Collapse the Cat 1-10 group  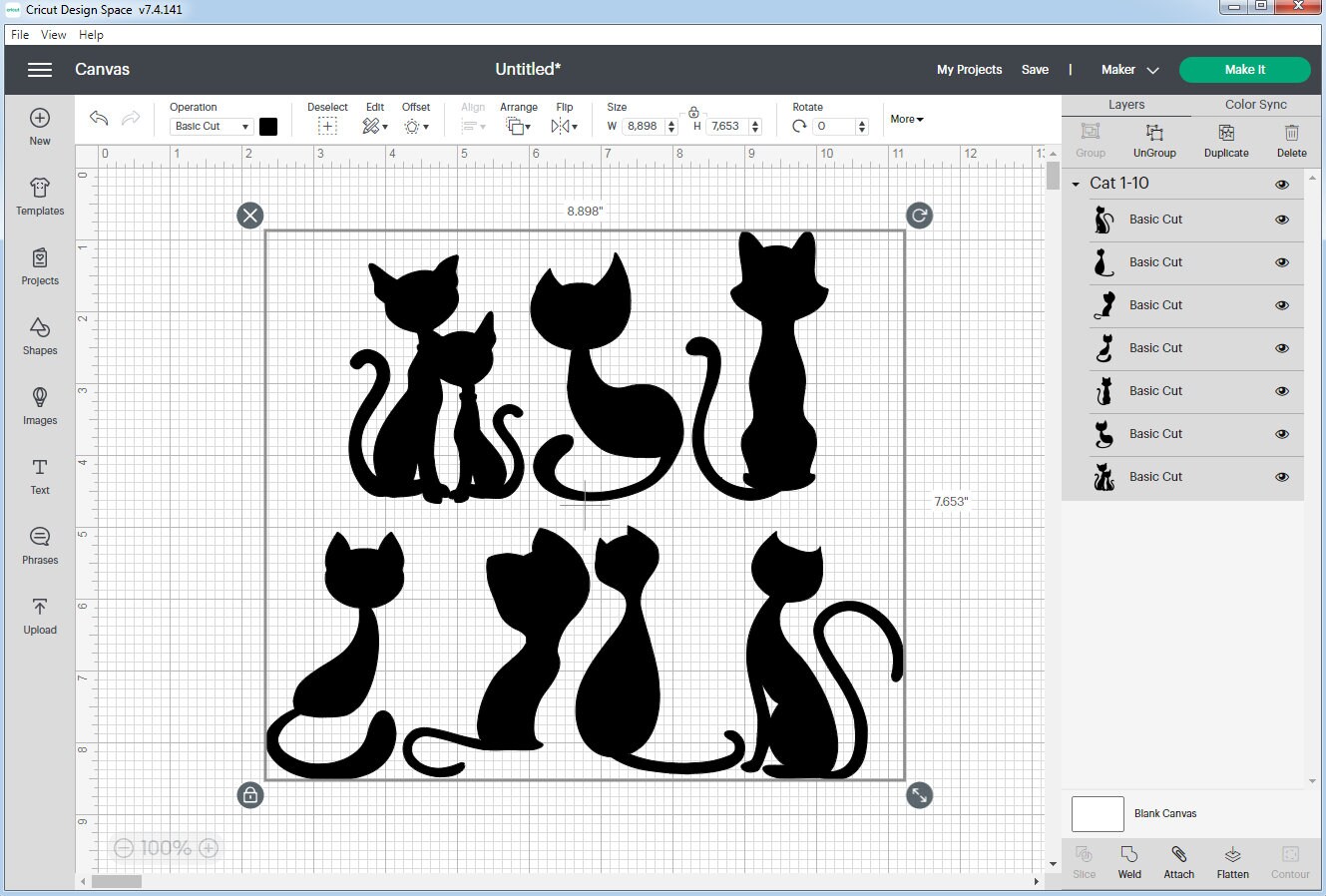click(1076, 184)
